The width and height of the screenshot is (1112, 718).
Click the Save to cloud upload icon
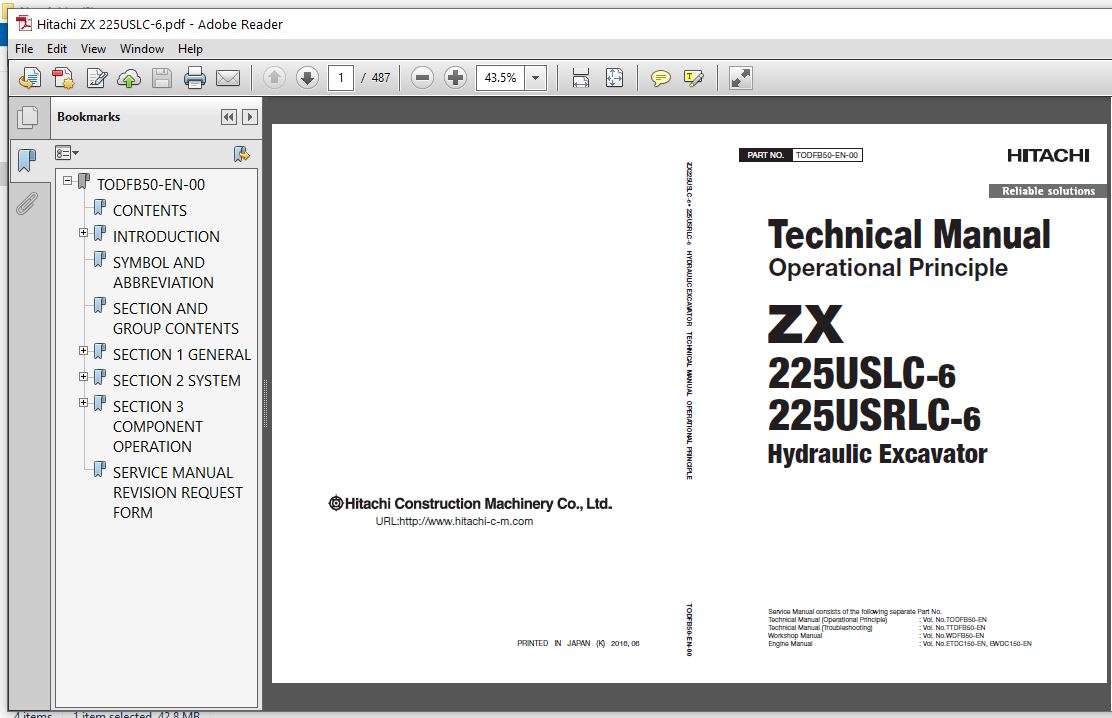click(129, 78)
